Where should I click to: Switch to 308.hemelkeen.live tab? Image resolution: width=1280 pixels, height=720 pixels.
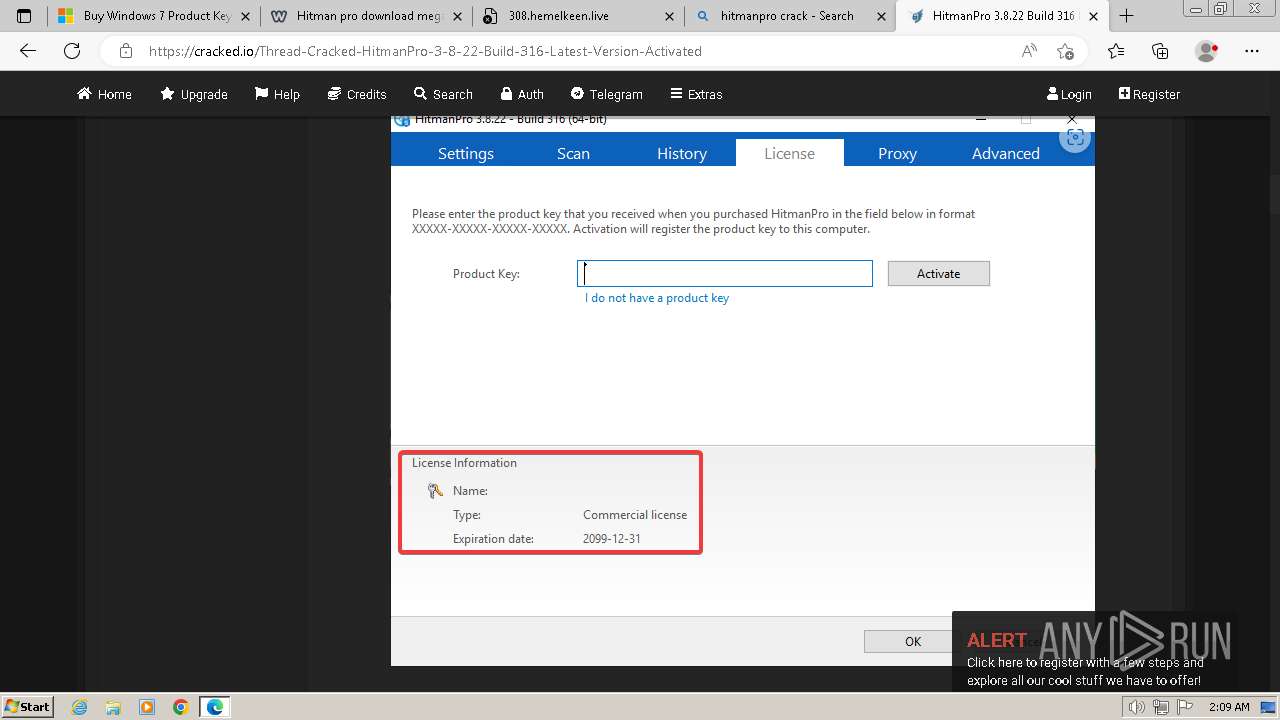(577, 16)
